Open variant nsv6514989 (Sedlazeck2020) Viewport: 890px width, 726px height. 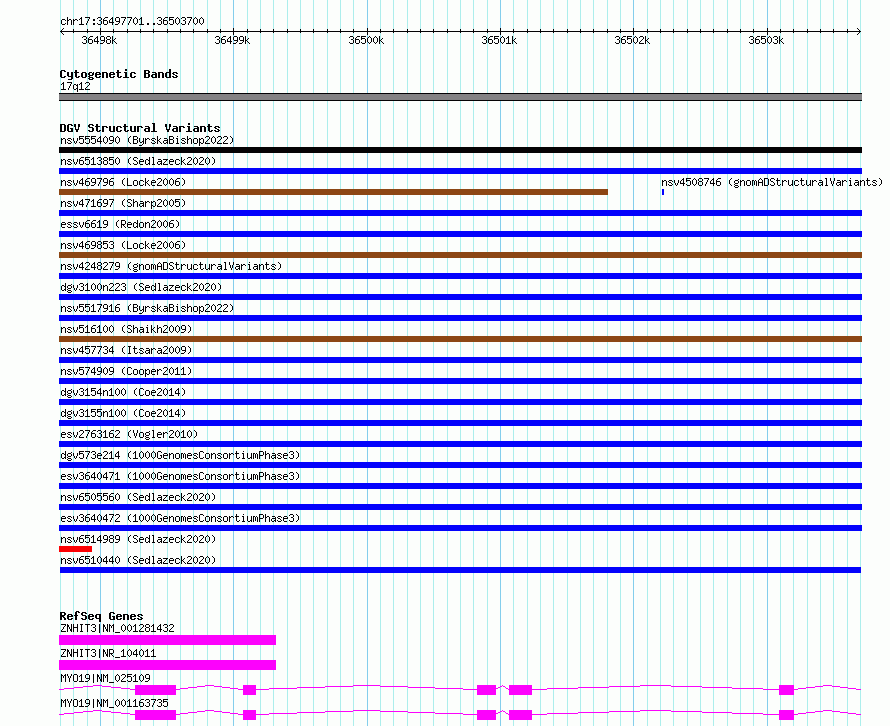(138, 539)
